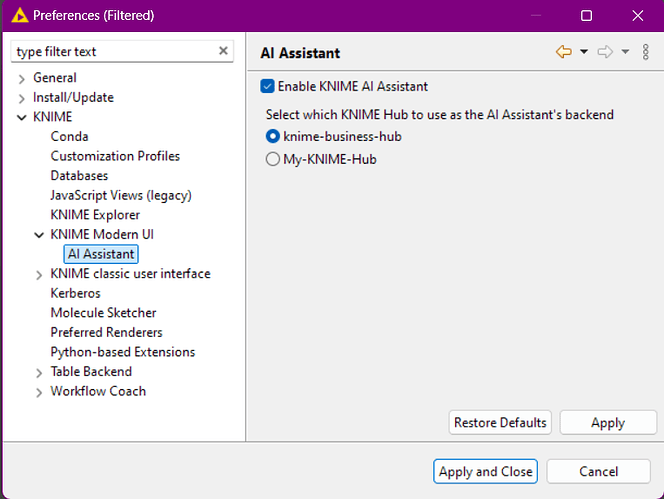
Task: Select KNIME root tree item label
Action: (53, 116)
